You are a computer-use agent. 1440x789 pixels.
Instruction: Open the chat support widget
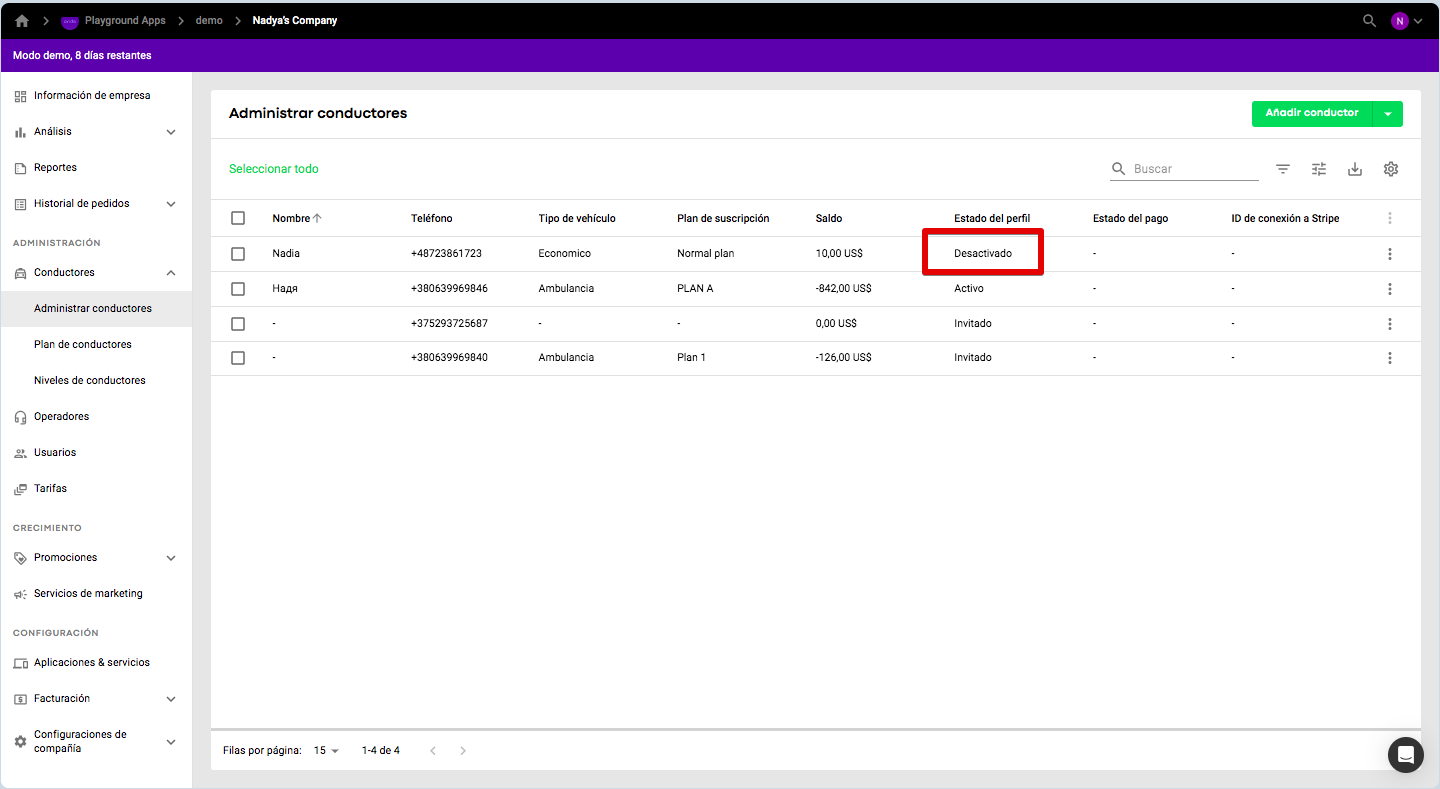[1406, 754]
